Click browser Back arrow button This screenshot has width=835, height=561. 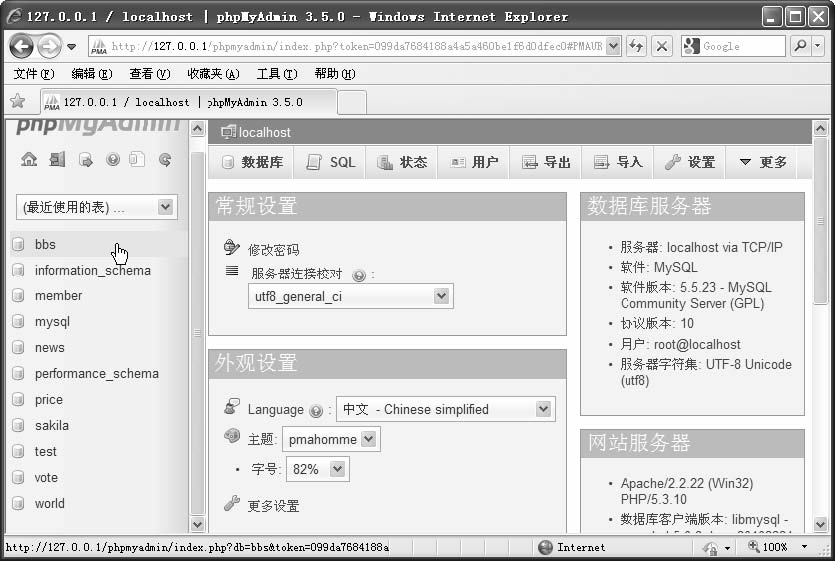pos(22,46)
